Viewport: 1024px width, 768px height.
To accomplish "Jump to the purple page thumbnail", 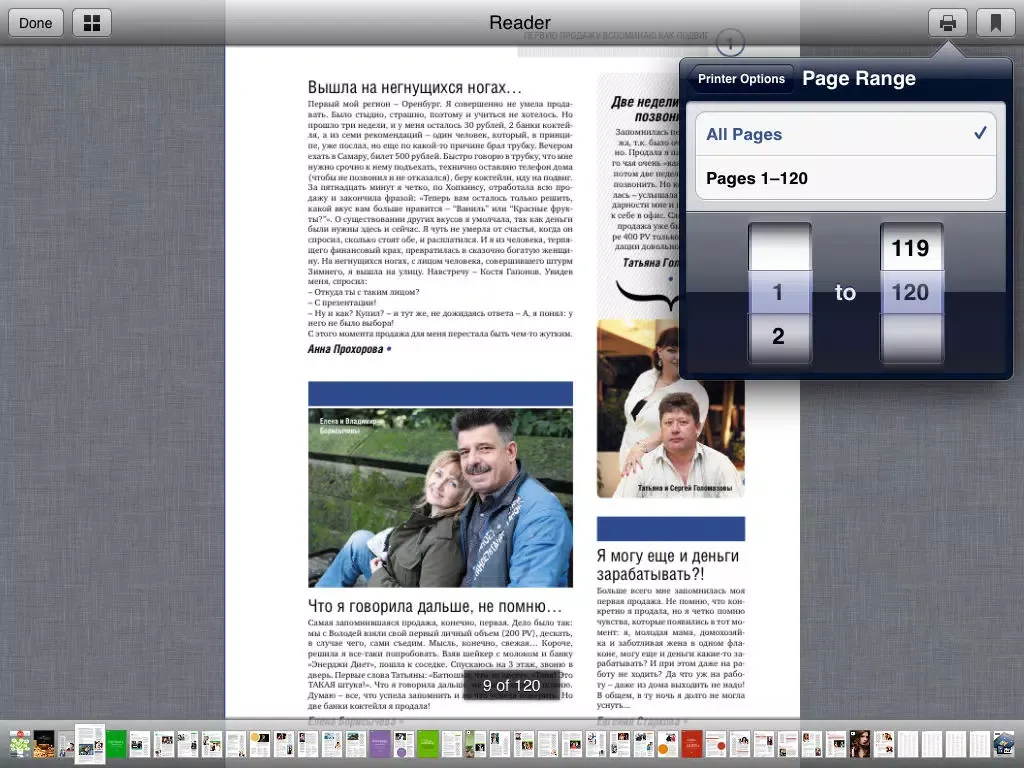I will (x=380, y=744).
